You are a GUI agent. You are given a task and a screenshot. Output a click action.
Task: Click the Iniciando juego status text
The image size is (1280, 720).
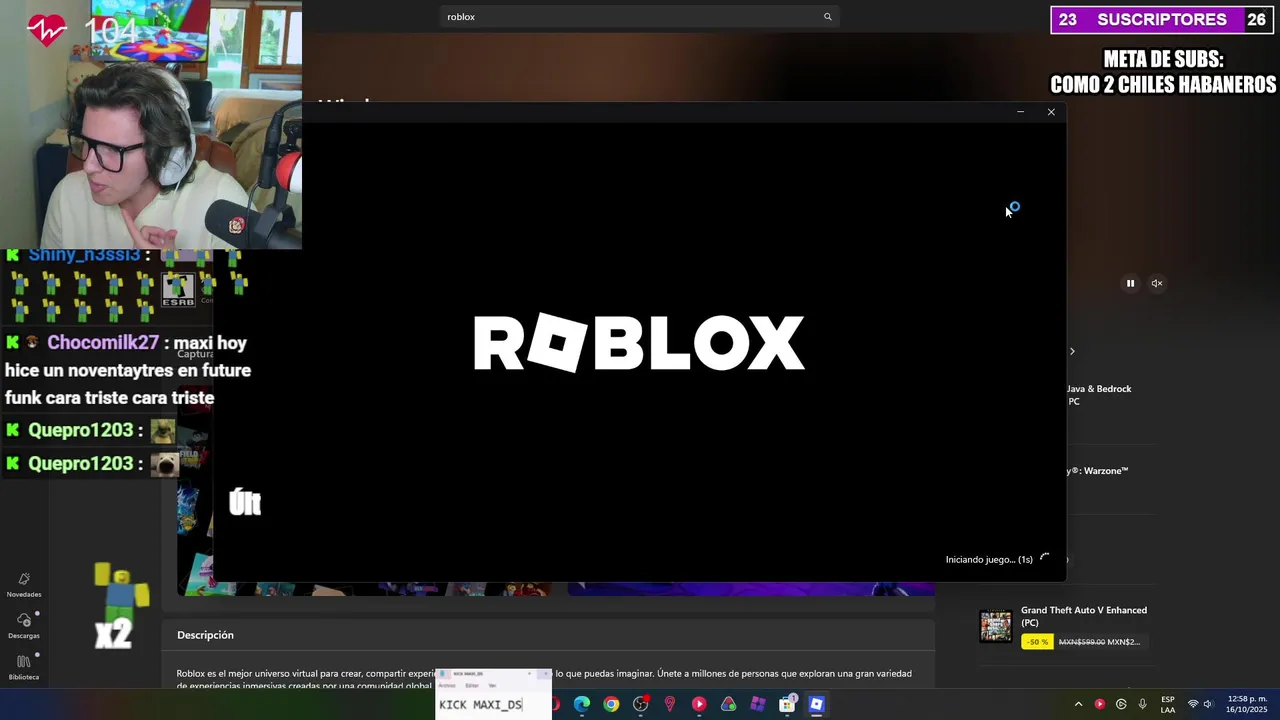pyautogui.click(x=989, y=560)
